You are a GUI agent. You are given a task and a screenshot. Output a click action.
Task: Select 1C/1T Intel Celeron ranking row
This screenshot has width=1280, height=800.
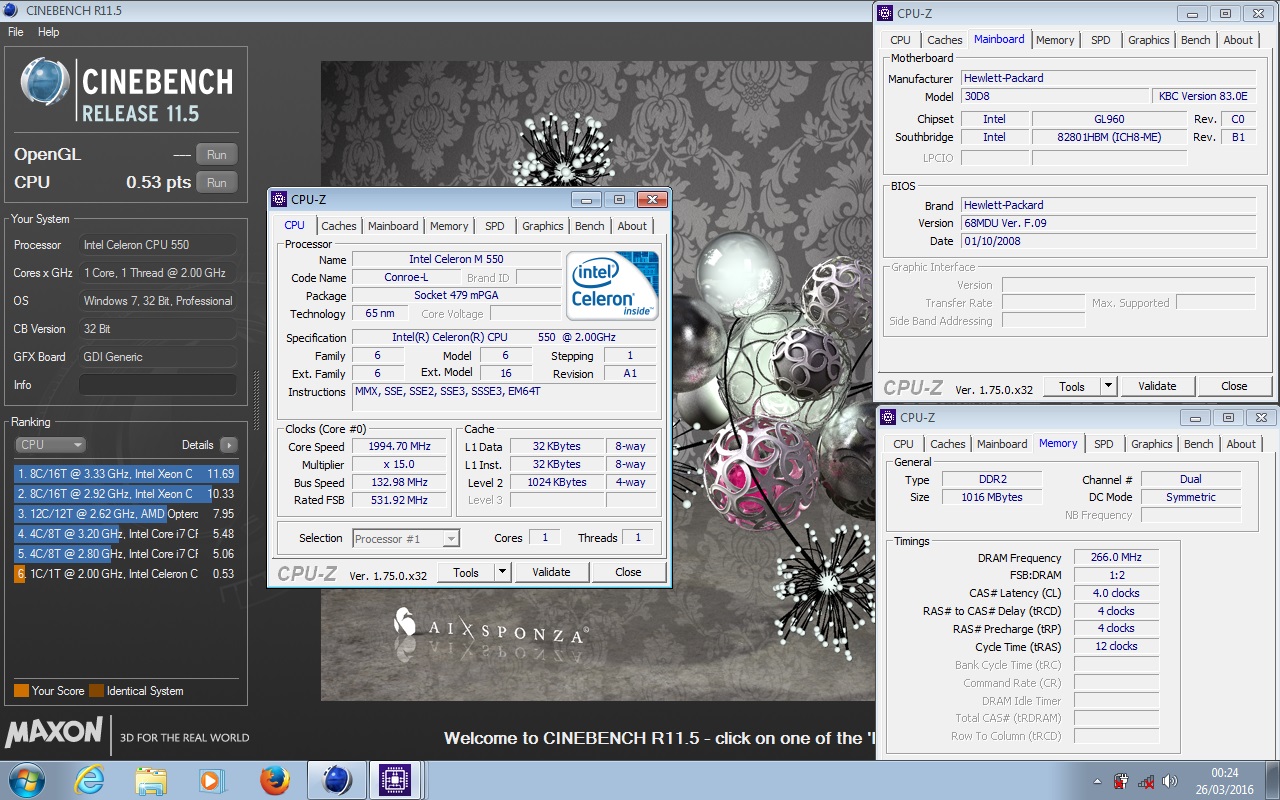click(126, 574)
